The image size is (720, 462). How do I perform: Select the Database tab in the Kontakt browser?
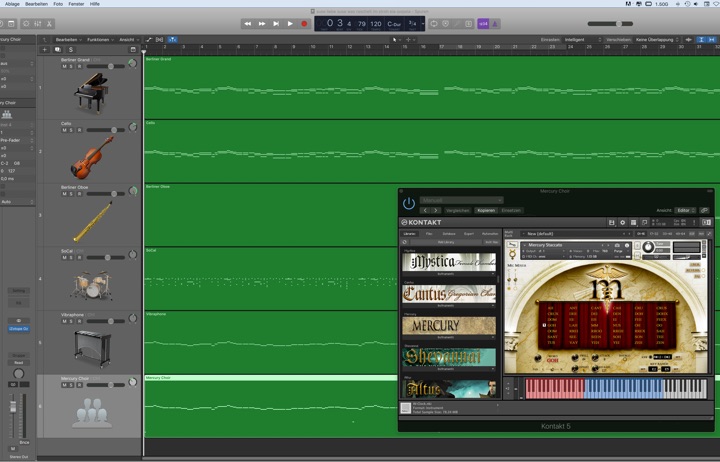click(x=449, y=234)
